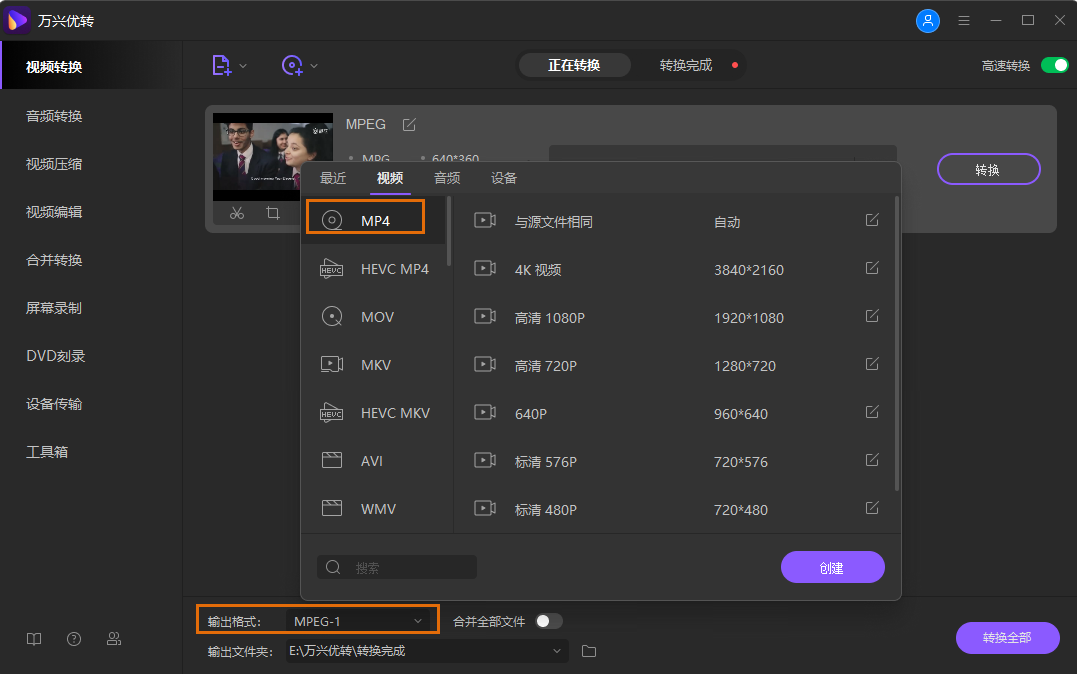Viewport: 1077px width, 674px height.
Task: Click the pencil edit icon next to MPEG filename
Action: pyautogui.click(x=408, y=124)
